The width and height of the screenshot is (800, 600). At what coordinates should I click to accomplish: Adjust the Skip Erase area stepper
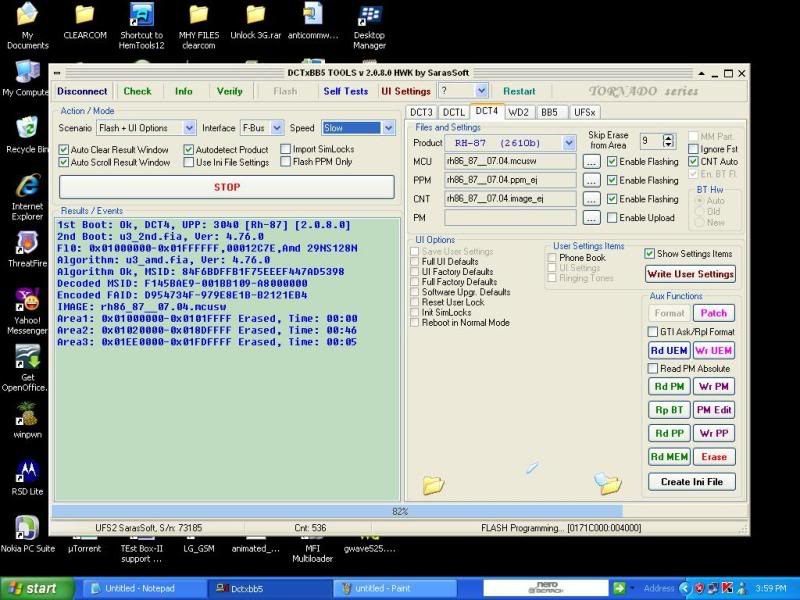coord(668,141)
